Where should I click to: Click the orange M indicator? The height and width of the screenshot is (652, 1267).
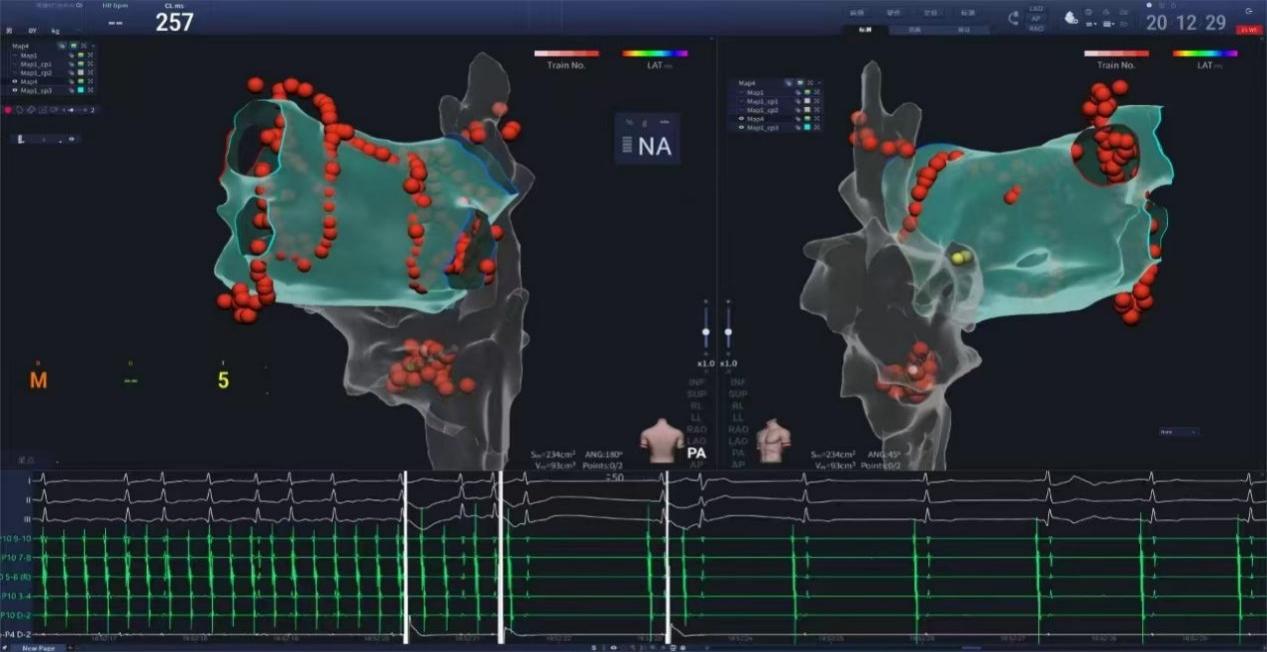pyautogui.click(x=38, y=380)
